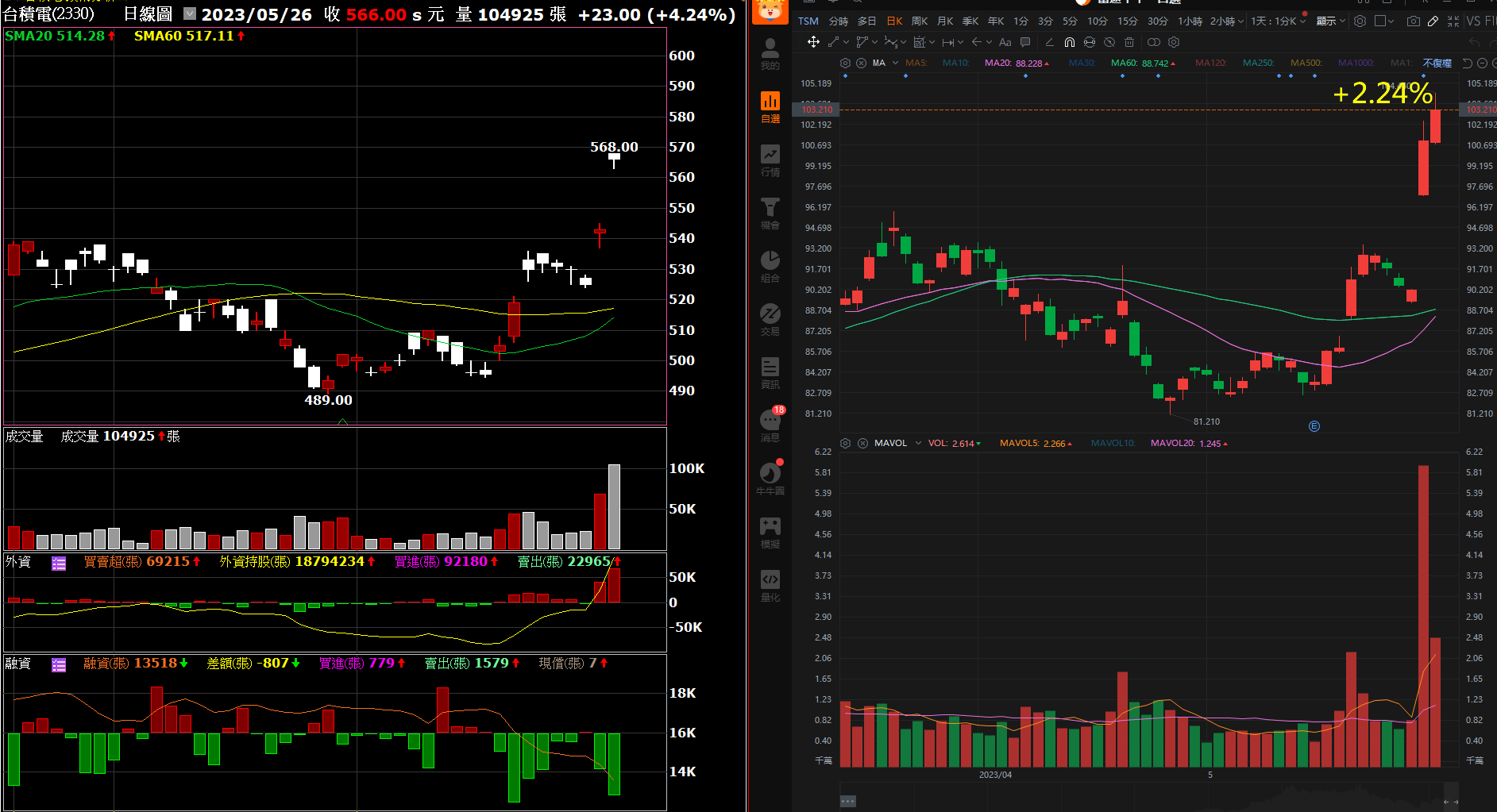The height and width of the screenshot is (812, 1497).
Task: Toggle MA60 line visibility
Action: [1143, 63]
